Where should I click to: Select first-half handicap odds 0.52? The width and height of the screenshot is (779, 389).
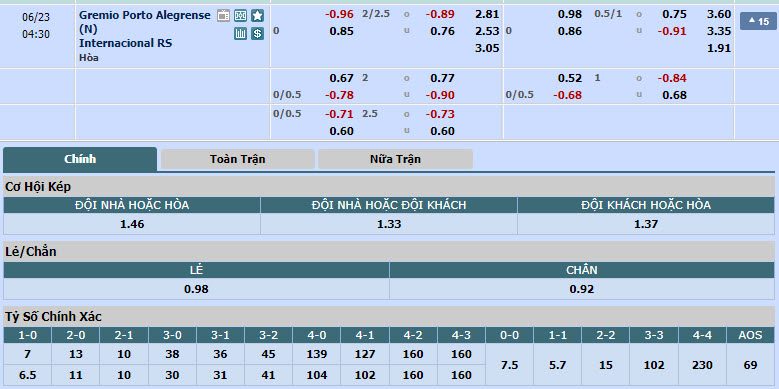coord(570,78)
